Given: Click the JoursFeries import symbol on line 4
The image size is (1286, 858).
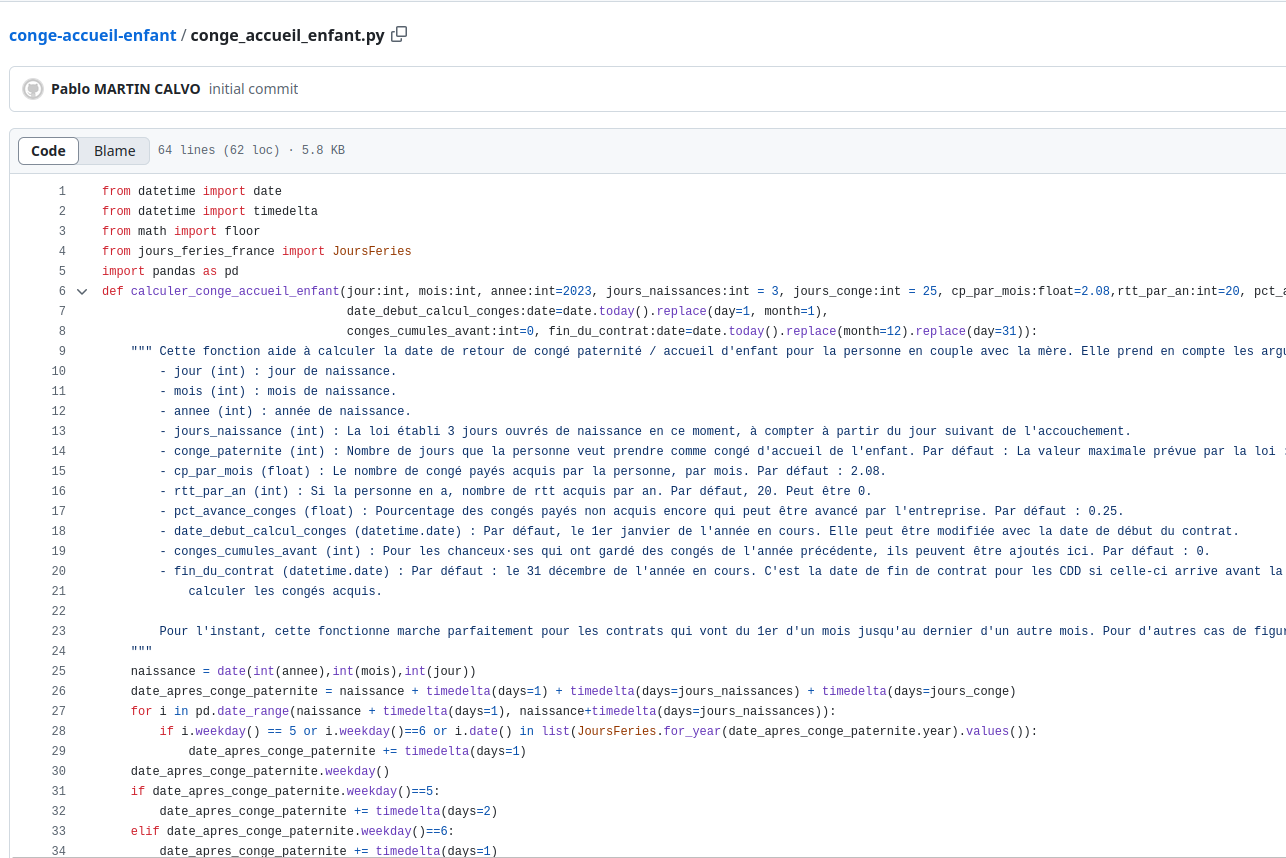Looking at the screenshot, I should click(372, 251).
